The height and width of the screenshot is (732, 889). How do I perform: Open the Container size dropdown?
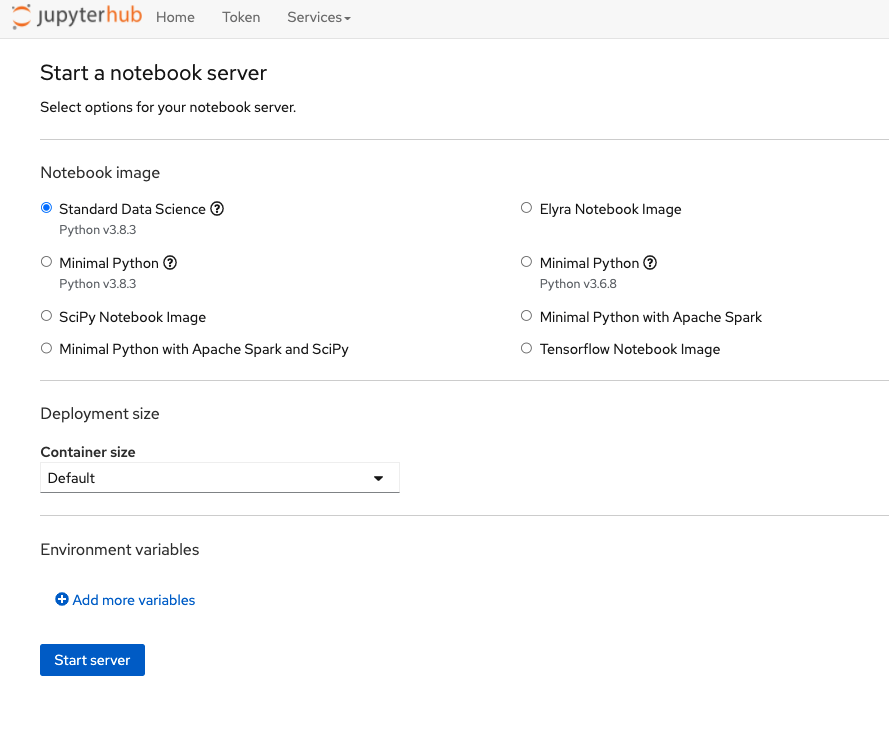[x=219, y=478]
